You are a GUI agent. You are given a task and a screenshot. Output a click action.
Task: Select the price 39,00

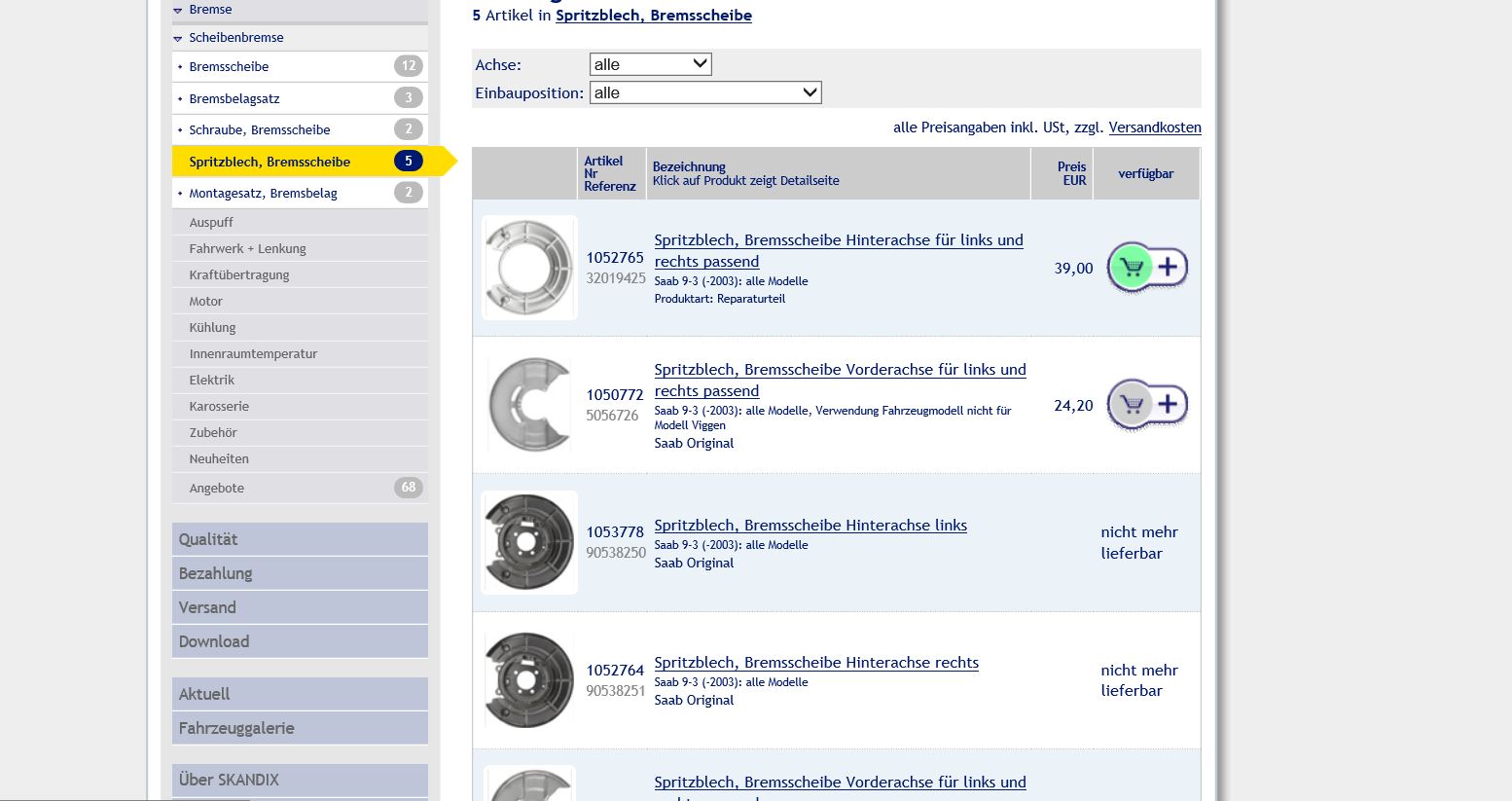[1073, 269]
